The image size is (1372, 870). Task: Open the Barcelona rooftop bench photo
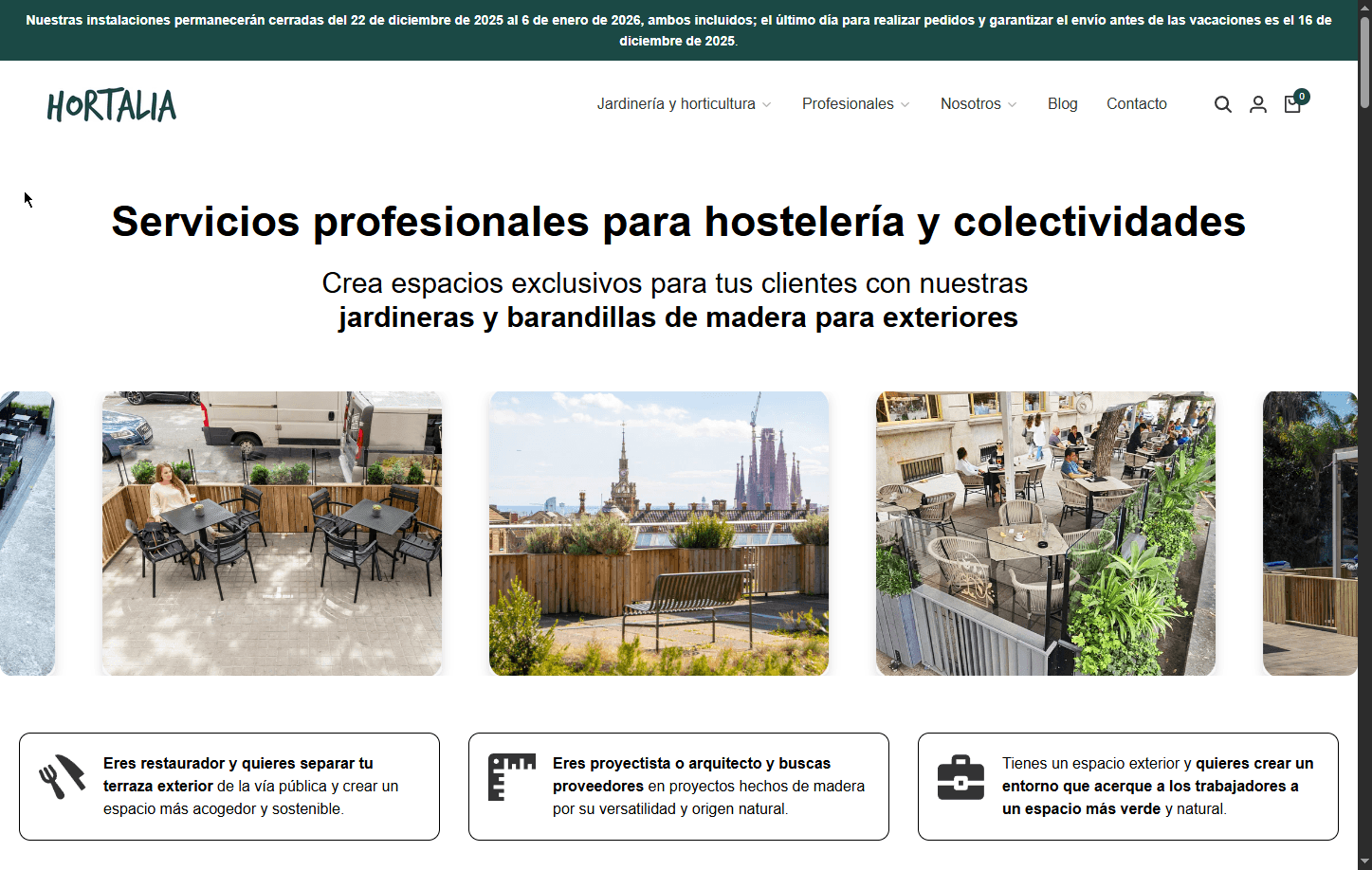659,534
